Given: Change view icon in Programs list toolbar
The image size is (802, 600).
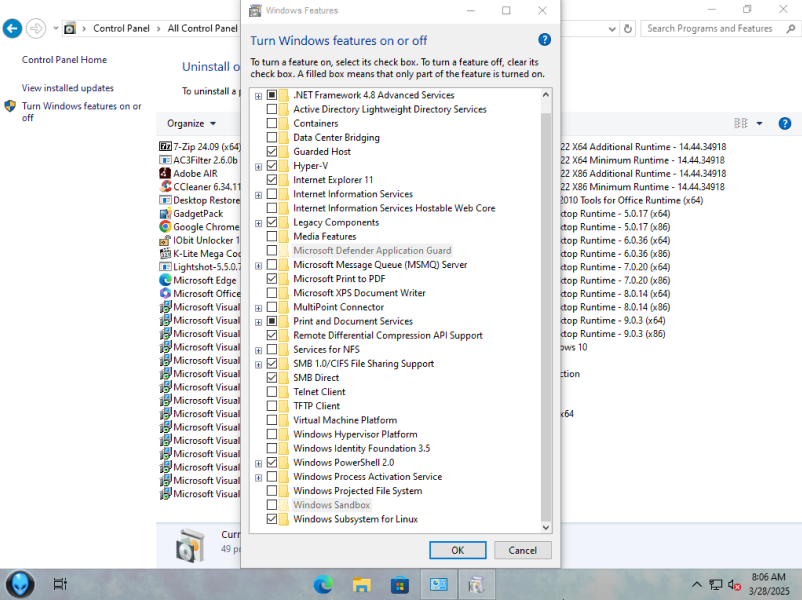Looking at the screenshot, I should (741, 123).
